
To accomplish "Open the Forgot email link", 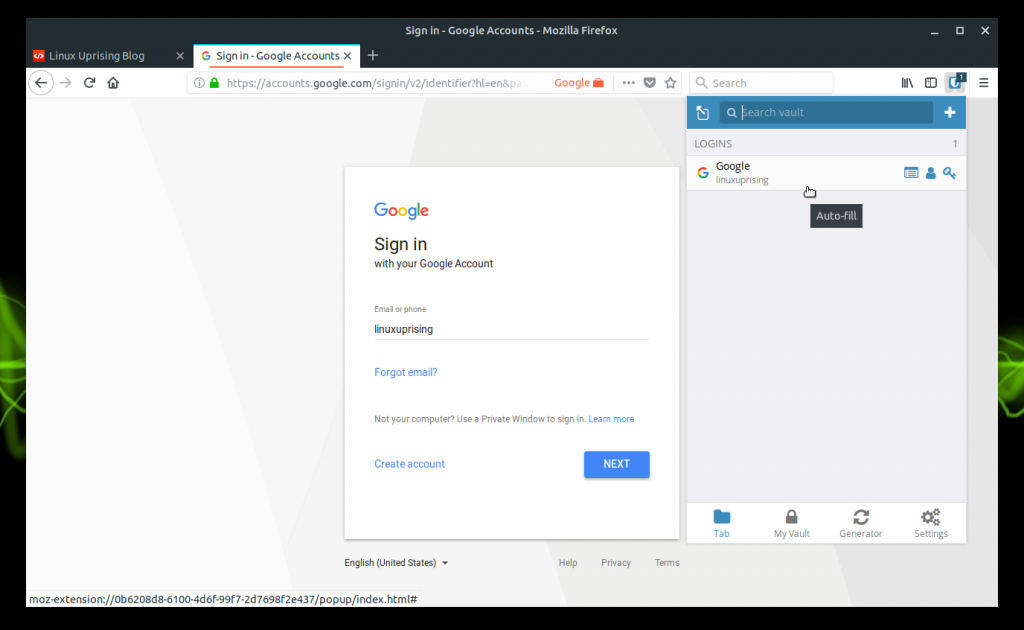I will 406,372.
